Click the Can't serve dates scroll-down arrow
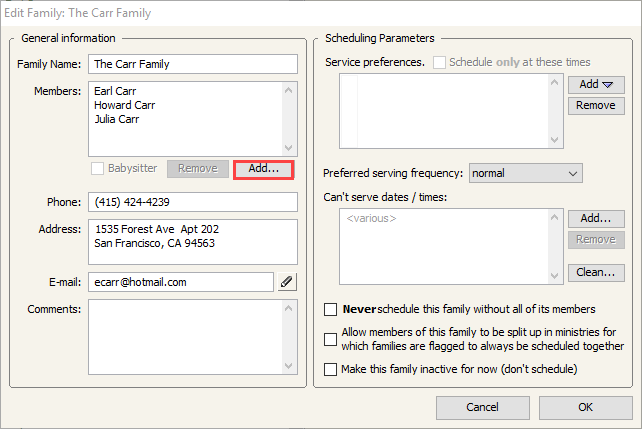Viewport: 642px width, 429px height. (555, 275)
